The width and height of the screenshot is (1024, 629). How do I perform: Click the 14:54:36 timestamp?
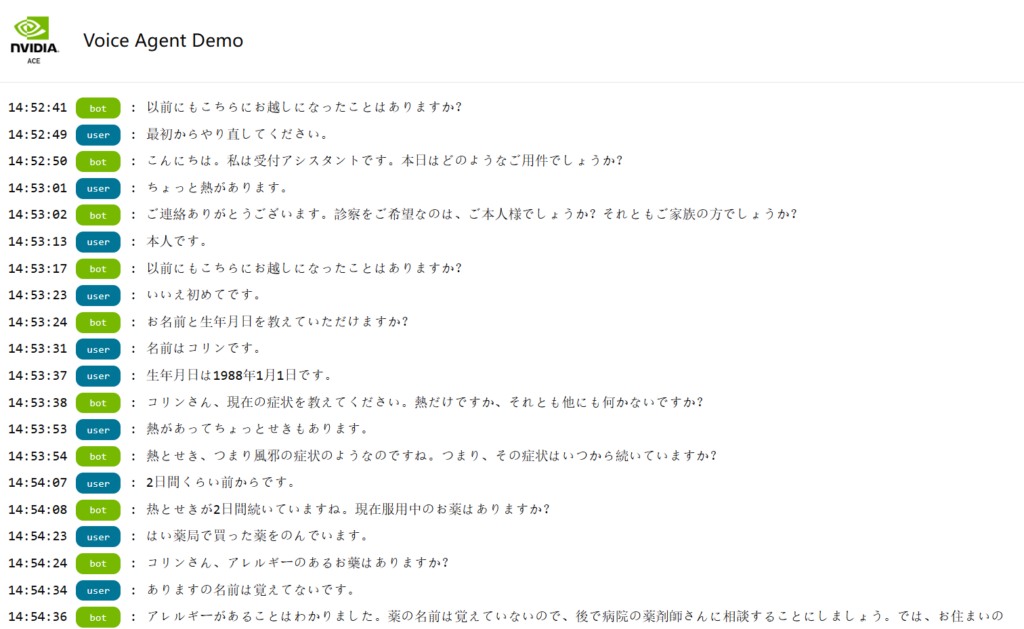click(38, 617)
